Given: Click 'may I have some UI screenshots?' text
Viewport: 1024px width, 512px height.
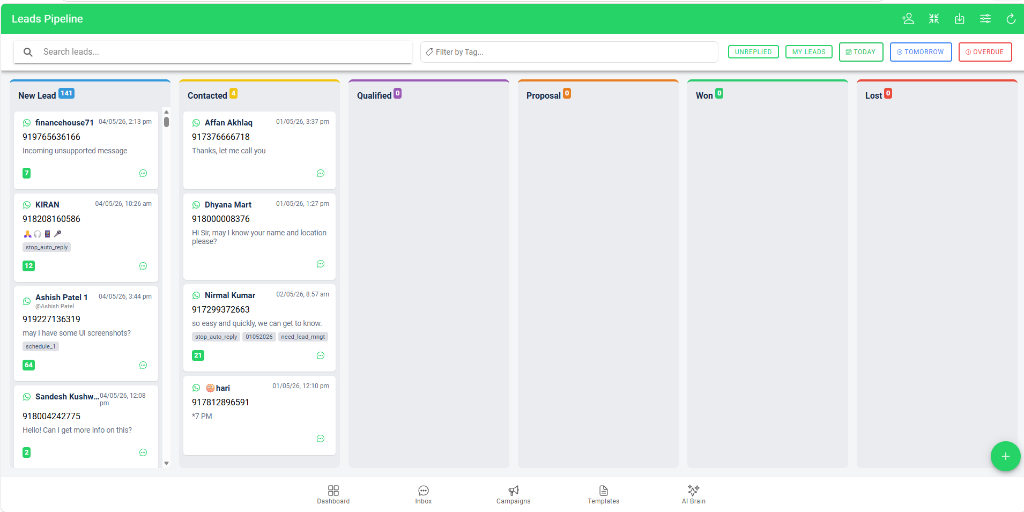Looking at the screenshot, I should pos(76,333).
